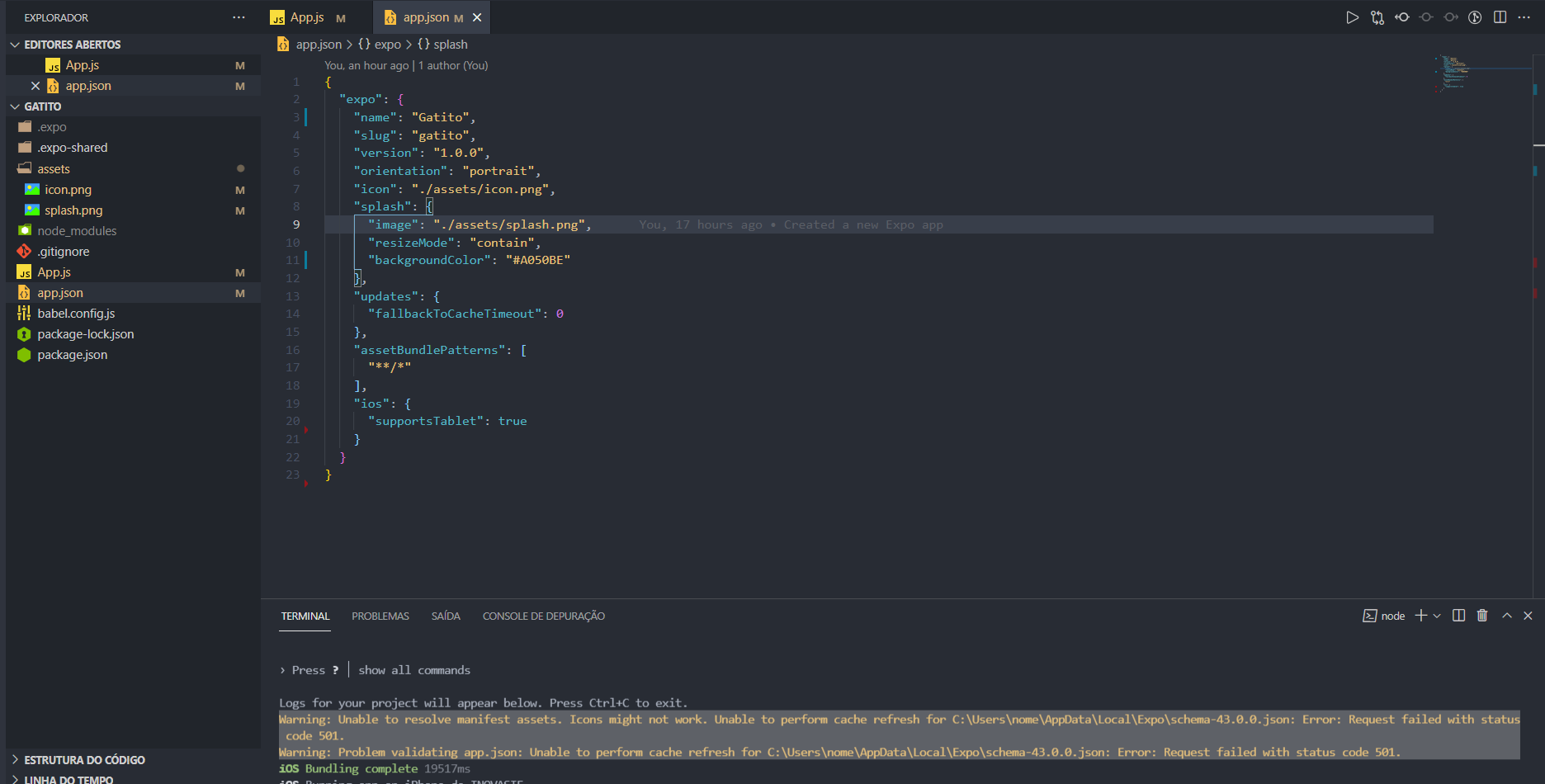
Task: Split the editor to the right
Action: 1500,17
